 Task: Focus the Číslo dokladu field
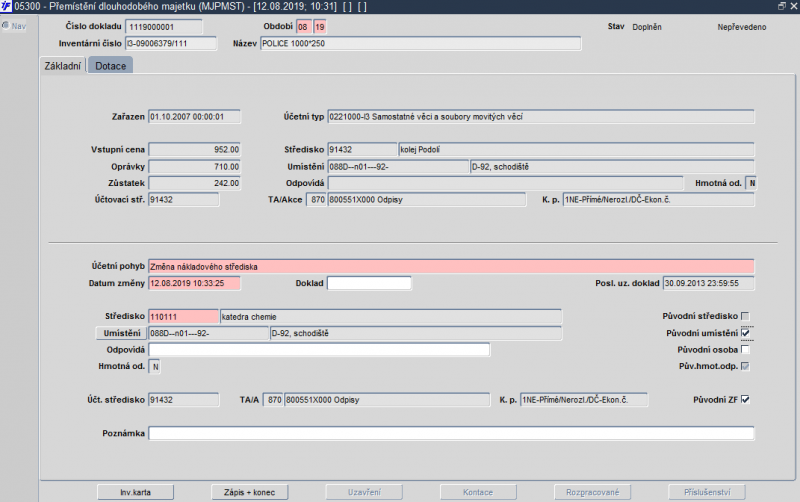point(163,27)
